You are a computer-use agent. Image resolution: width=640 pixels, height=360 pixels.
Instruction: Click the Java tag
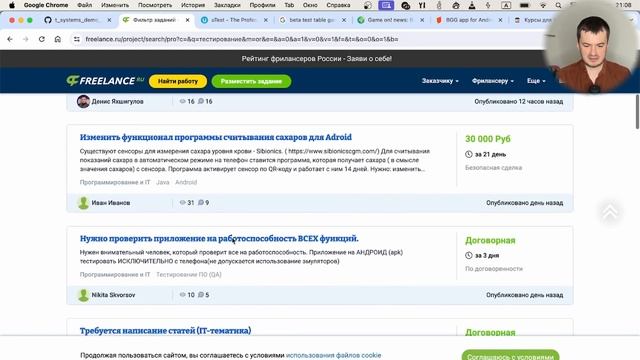(x=162, y=182)
